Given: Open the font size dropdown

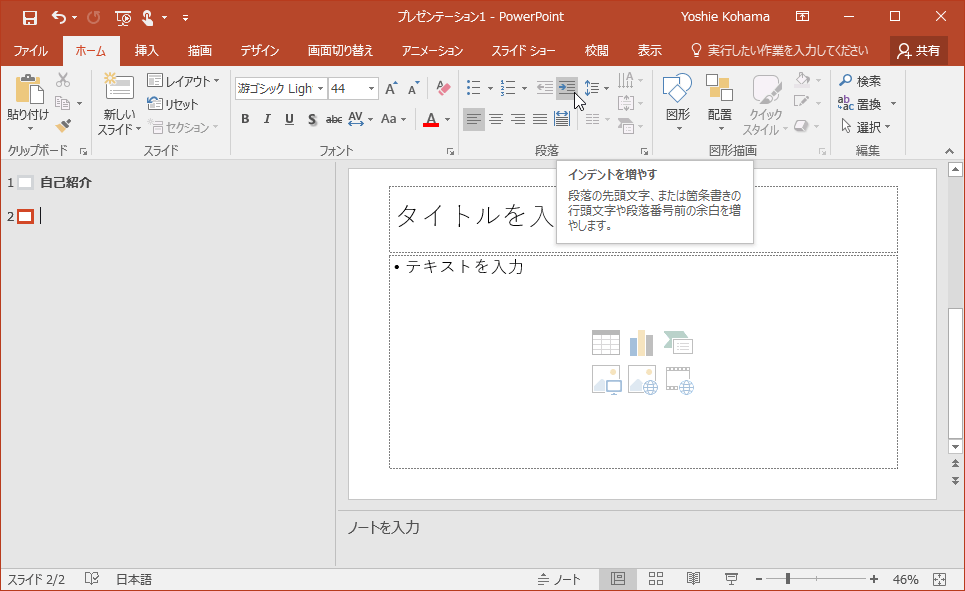Looking at the screenshot, I should (372, 89).
